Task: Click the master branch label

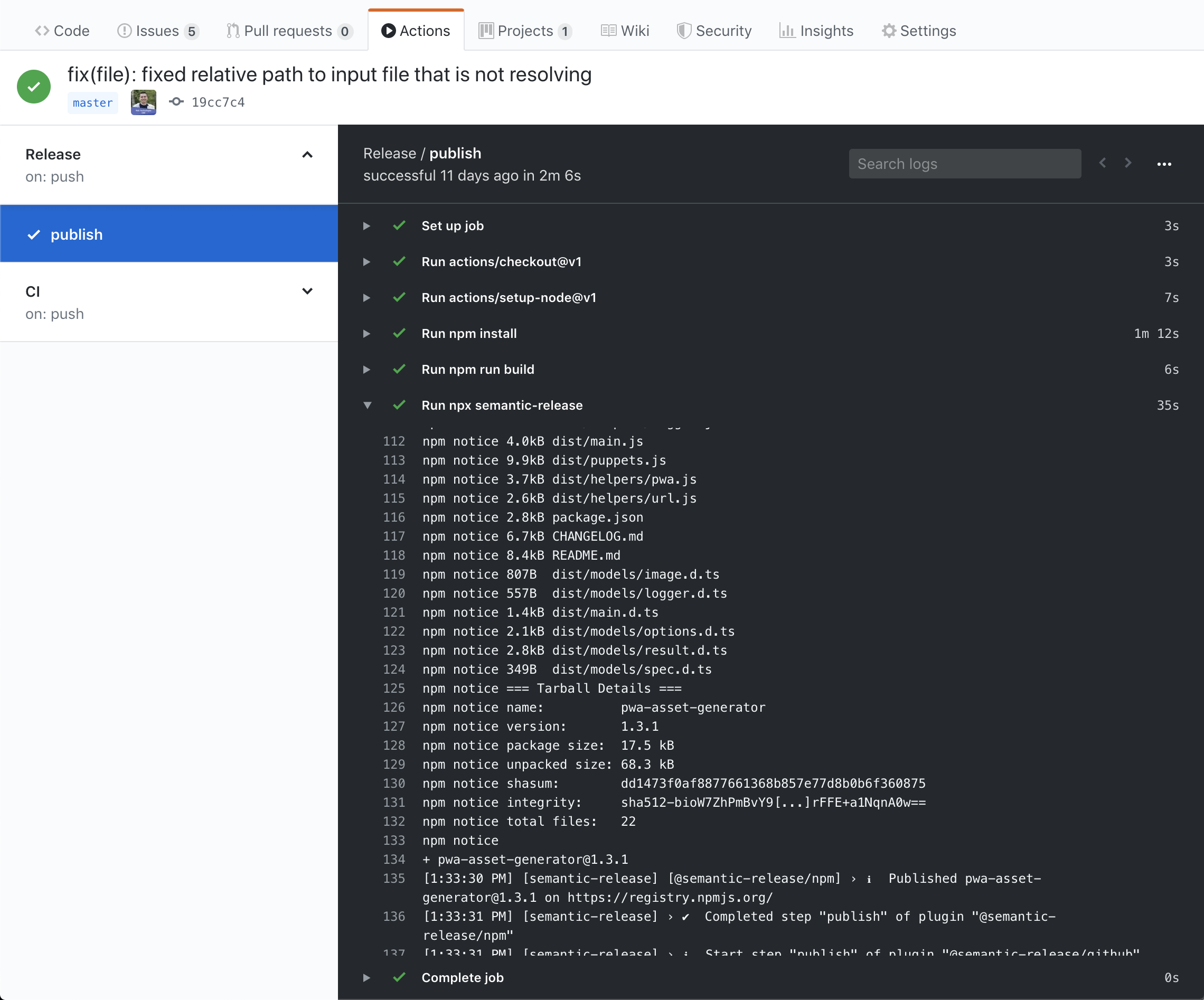Action: (93, 102)
